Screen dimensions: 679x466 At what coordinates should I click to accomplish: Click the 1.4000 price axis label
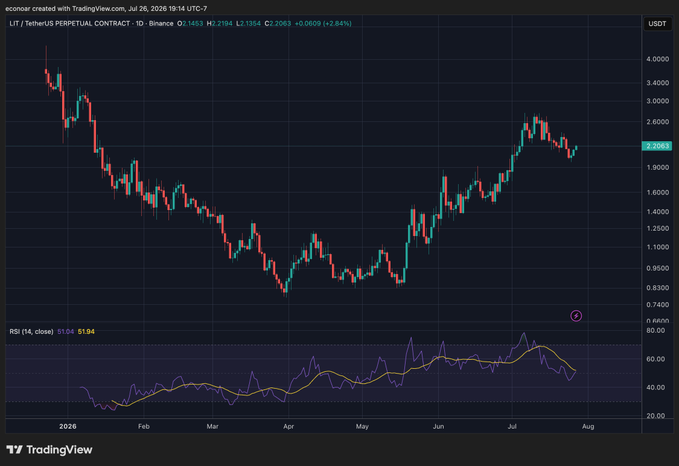(657, 212)
